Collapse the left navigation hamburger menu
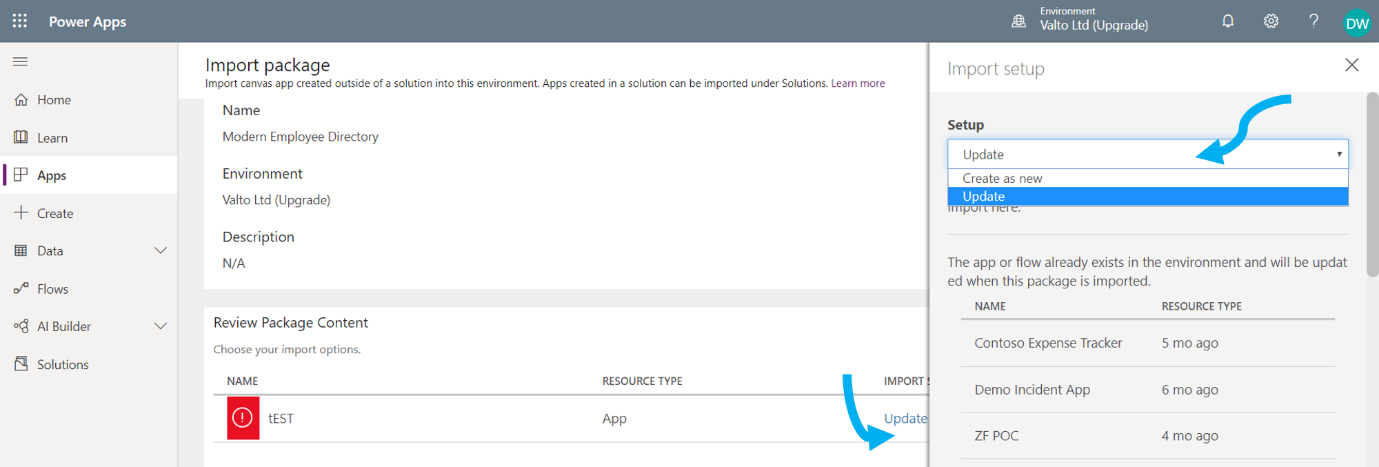The height and width of the screenshot is (467, 1379). pyautogui.click(x=20, y=62)
